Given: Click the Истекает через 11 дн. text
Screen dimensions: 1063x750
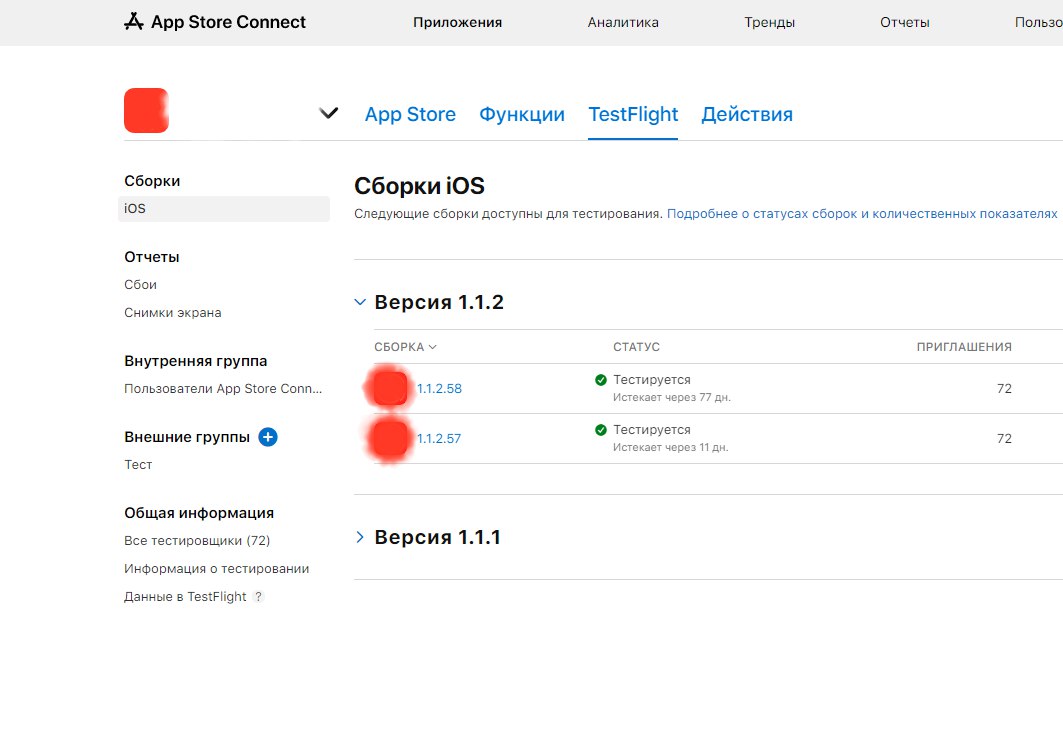Looking at the screenshot, I should (670, 448).
